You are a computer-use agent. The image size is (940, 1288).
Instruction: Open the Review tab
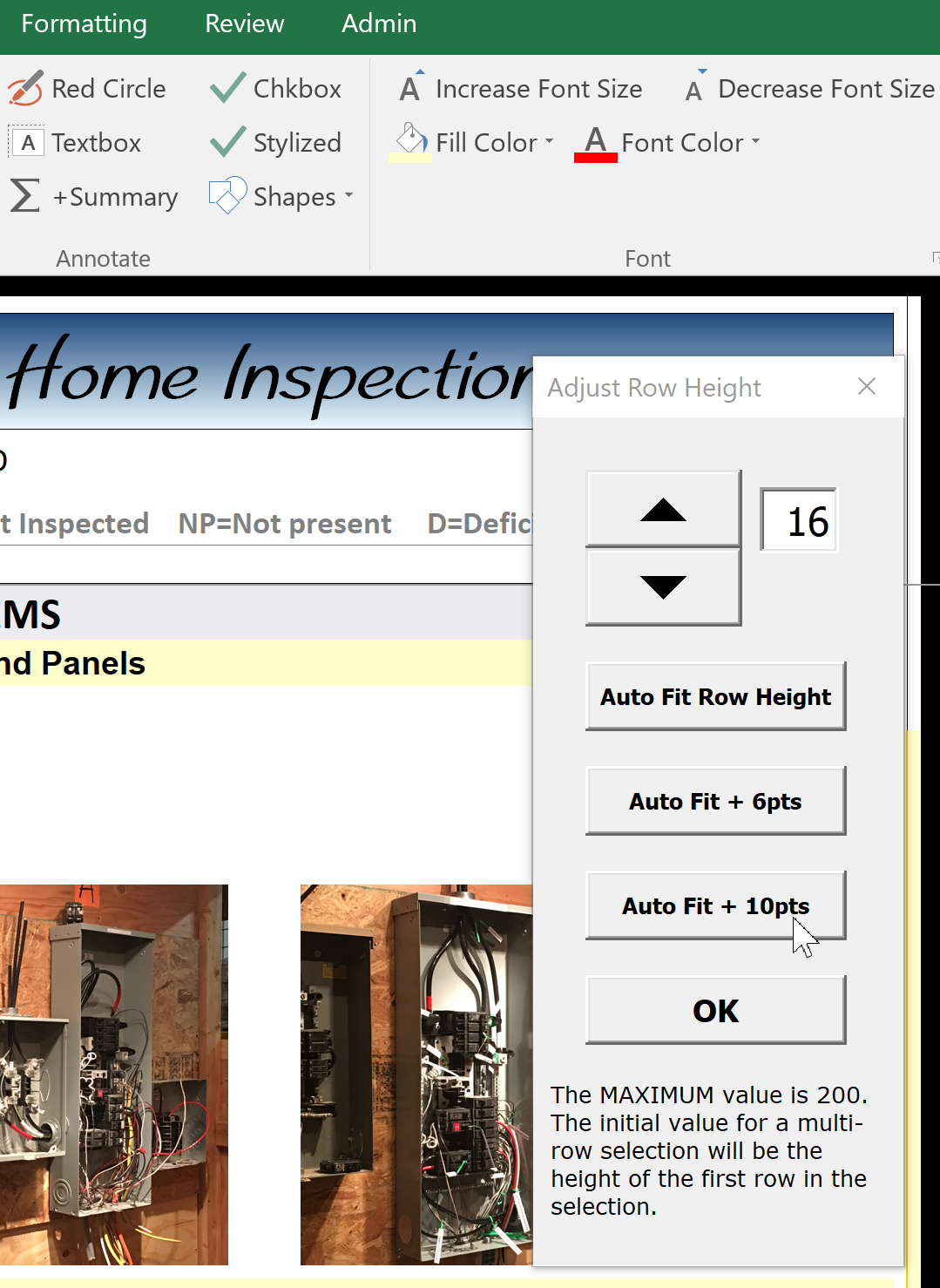(x=244, y=24)
